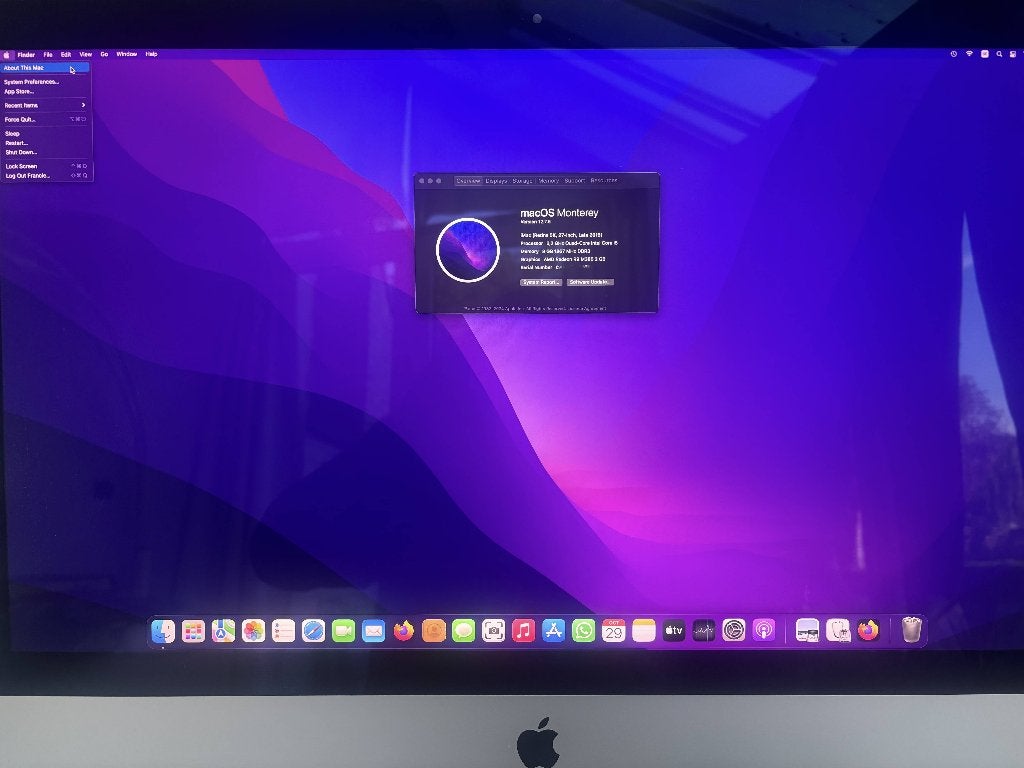Open the Go menu
The height and width of the screenshot is (768, 1024).
point(104,55)
